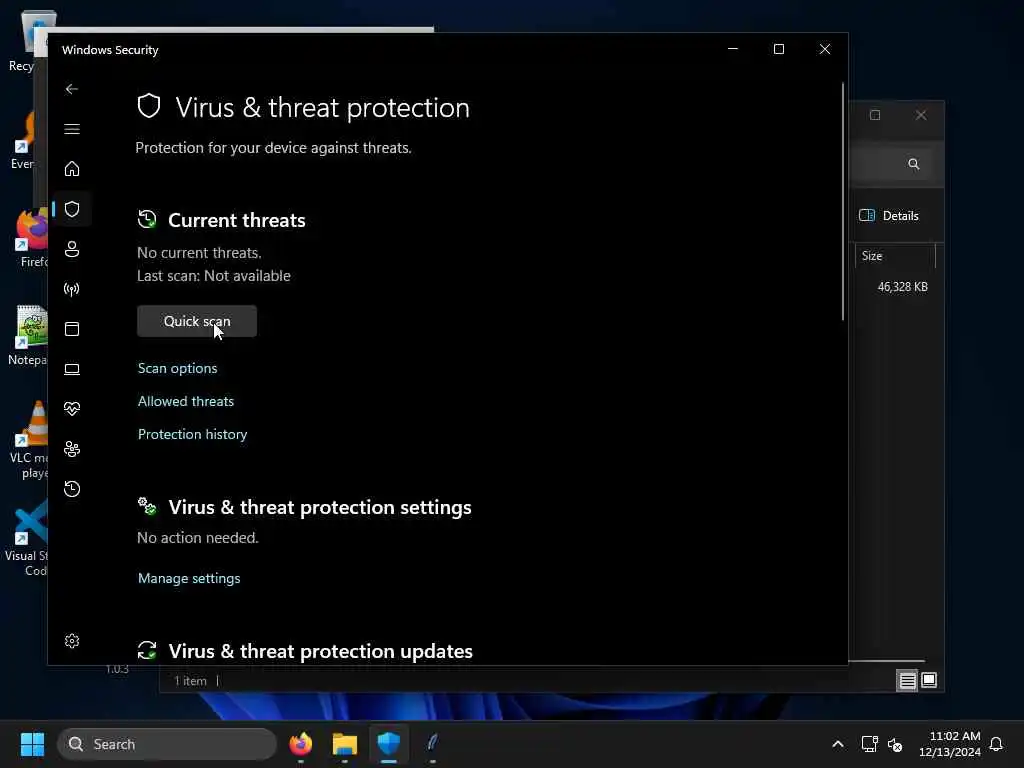This screenshot has width=1024, height=768.
Task: Click the Windows Security vertical scrollbar
Action: (843, 201)
